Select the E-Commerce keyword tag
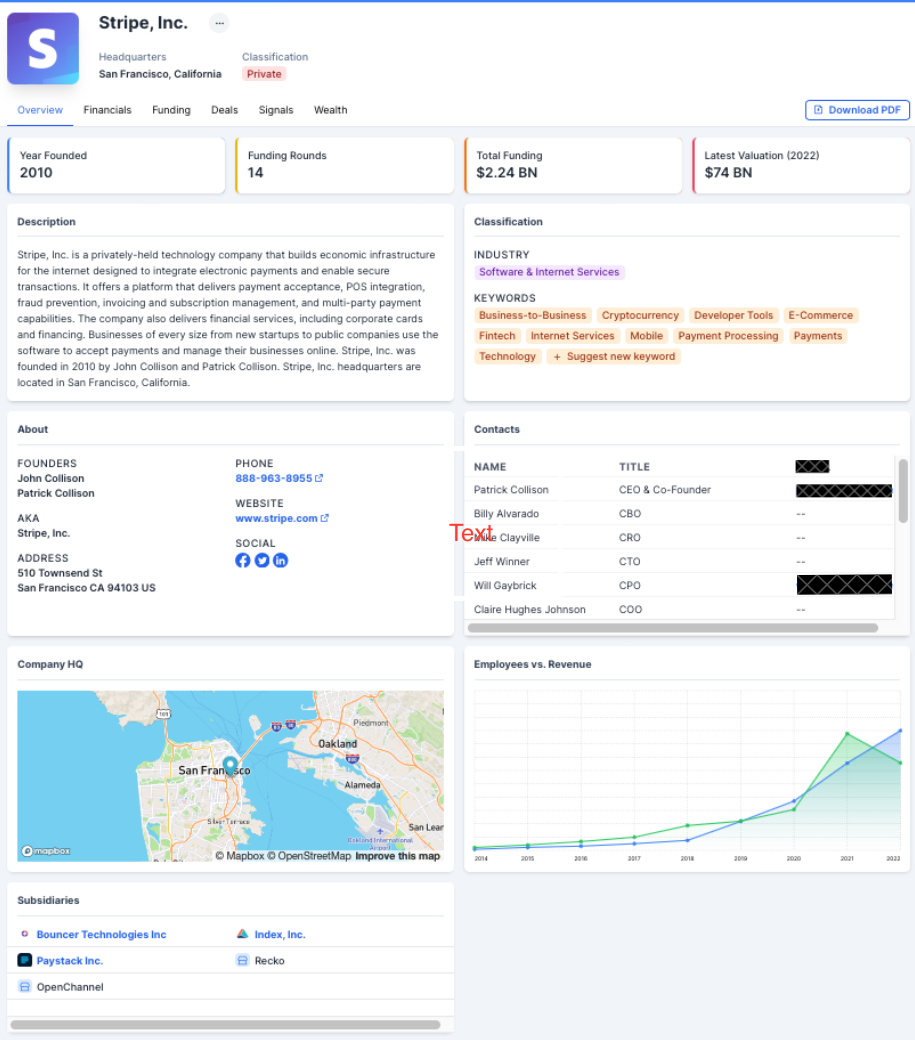 820,316
